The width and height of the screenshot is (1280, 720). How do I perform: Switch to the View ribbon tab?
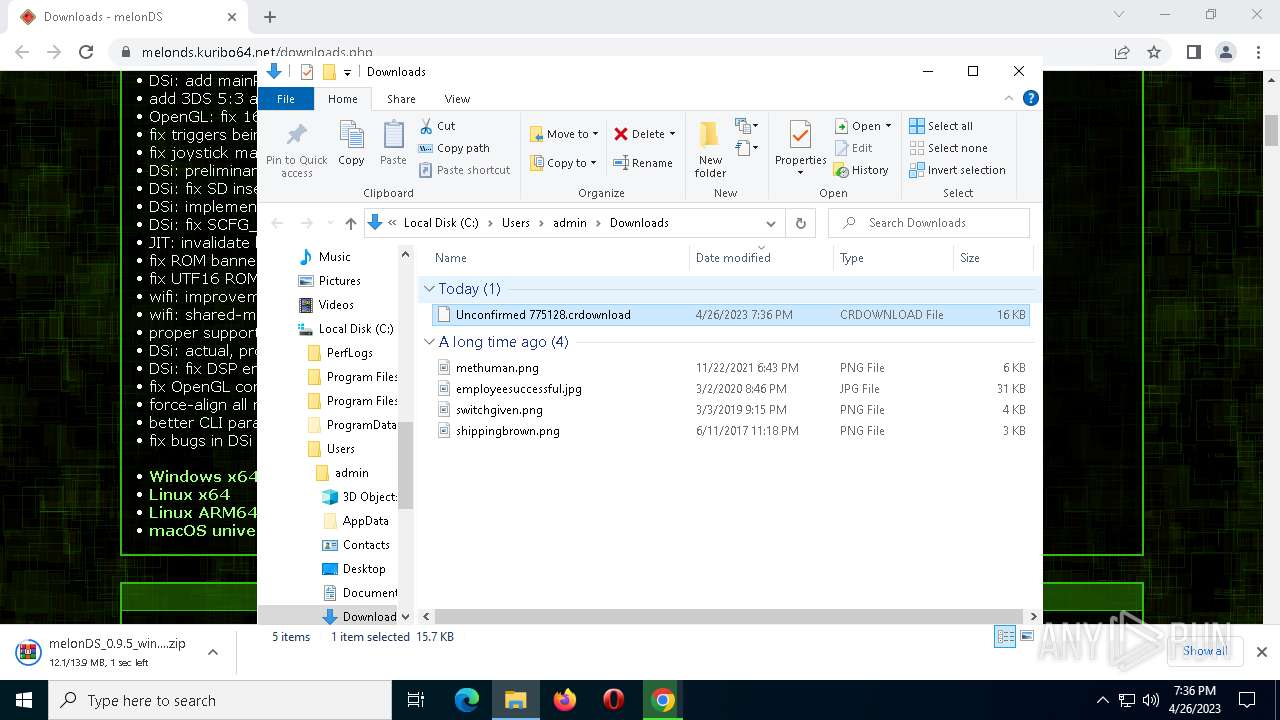[x=457, y=99]
